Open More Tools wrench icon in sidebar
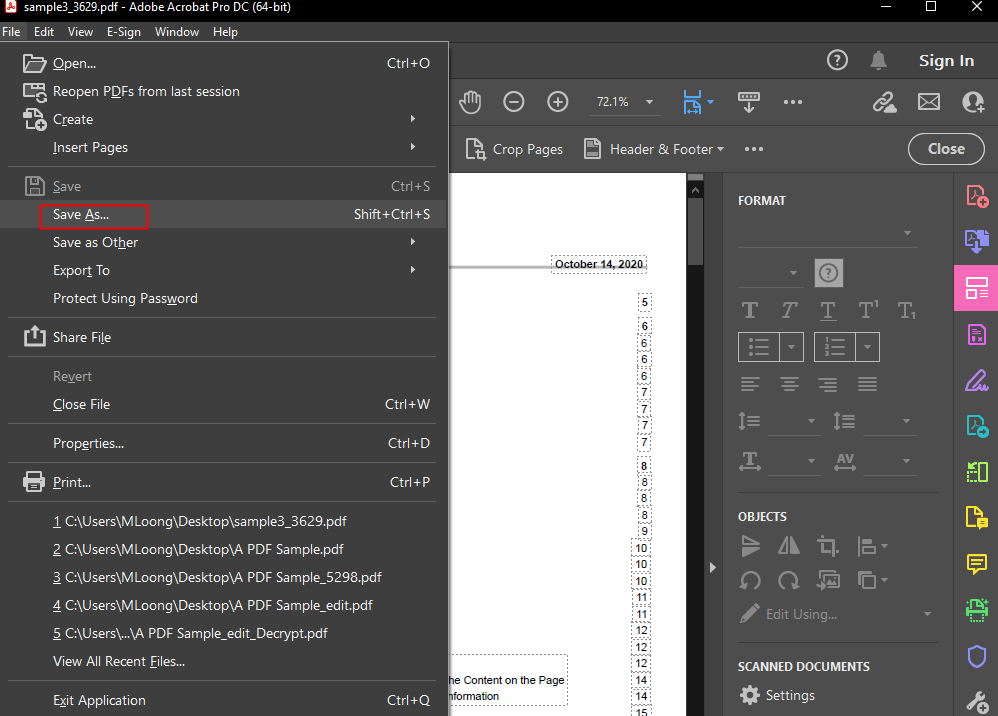This screenshot has height=716, width=998. [x=977, y=701]
